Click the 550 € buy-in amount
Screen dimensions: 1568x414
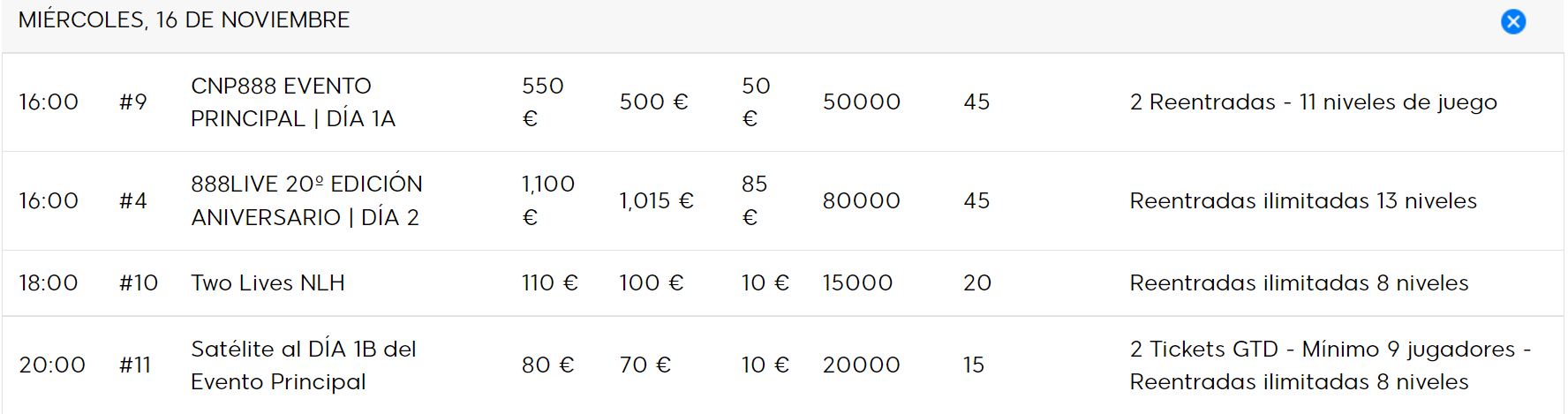[x=542, y=102]
